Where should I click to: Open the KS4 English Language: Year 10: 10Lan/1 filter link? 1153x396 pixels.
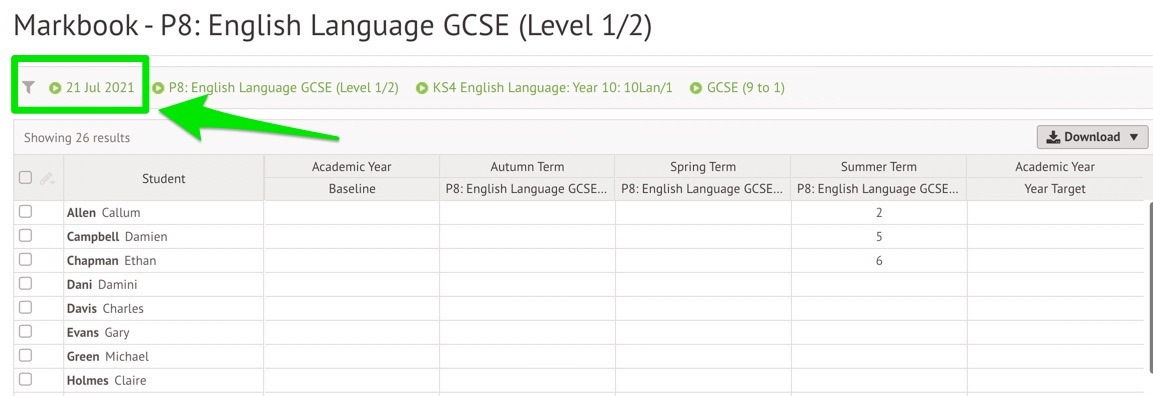tap(552, 87)
